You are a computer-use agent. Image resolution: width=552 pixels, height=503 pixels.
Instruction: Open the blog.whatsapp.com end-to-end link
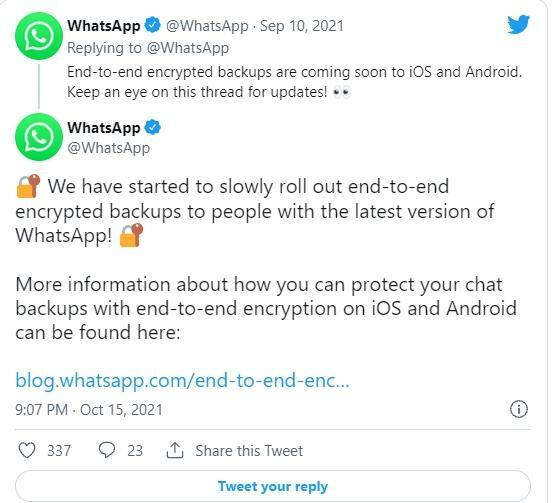[183, 381]
